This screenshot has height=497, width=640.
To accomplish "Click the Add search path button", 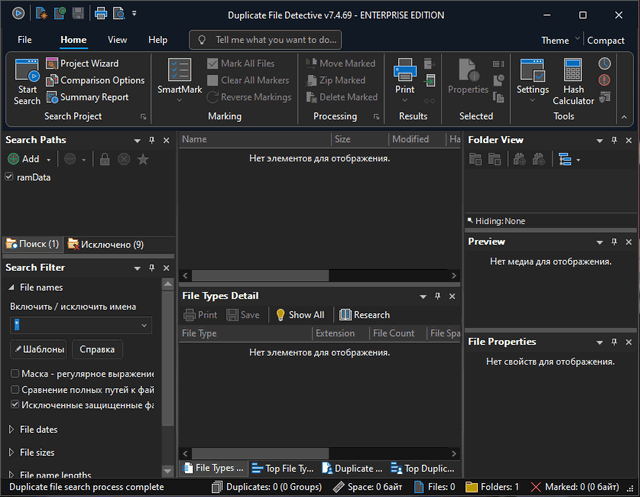I will click(24, 159).
